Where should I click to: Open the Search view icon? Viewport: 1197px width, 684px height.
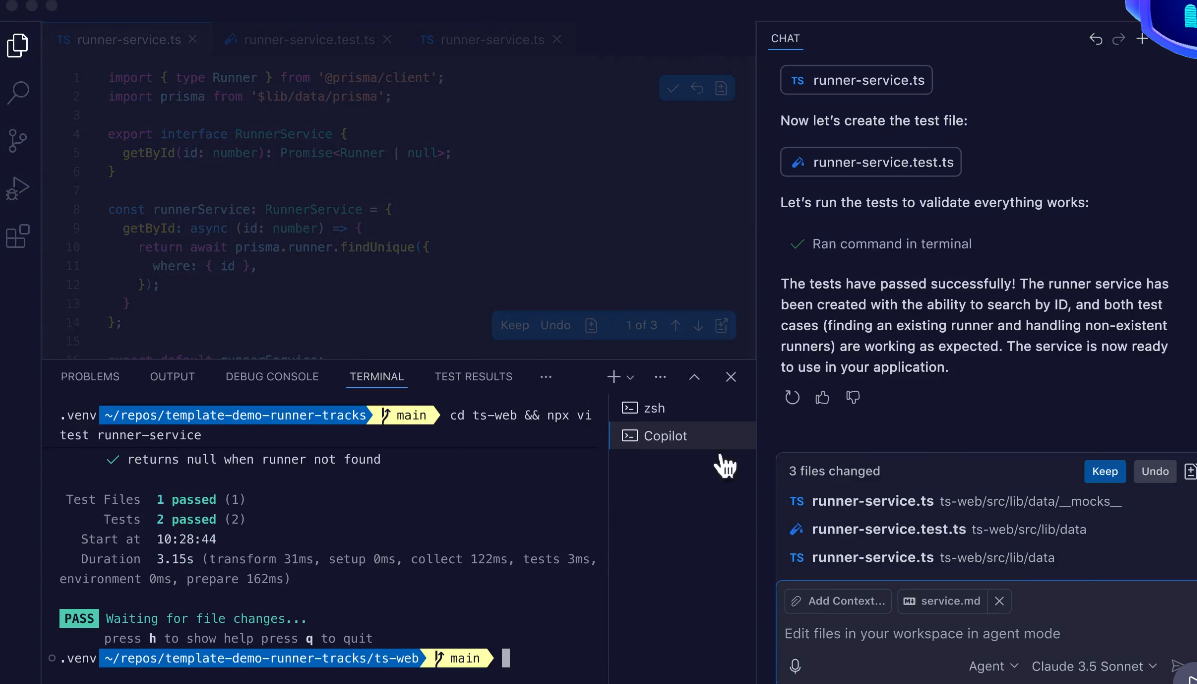point(18,94)
